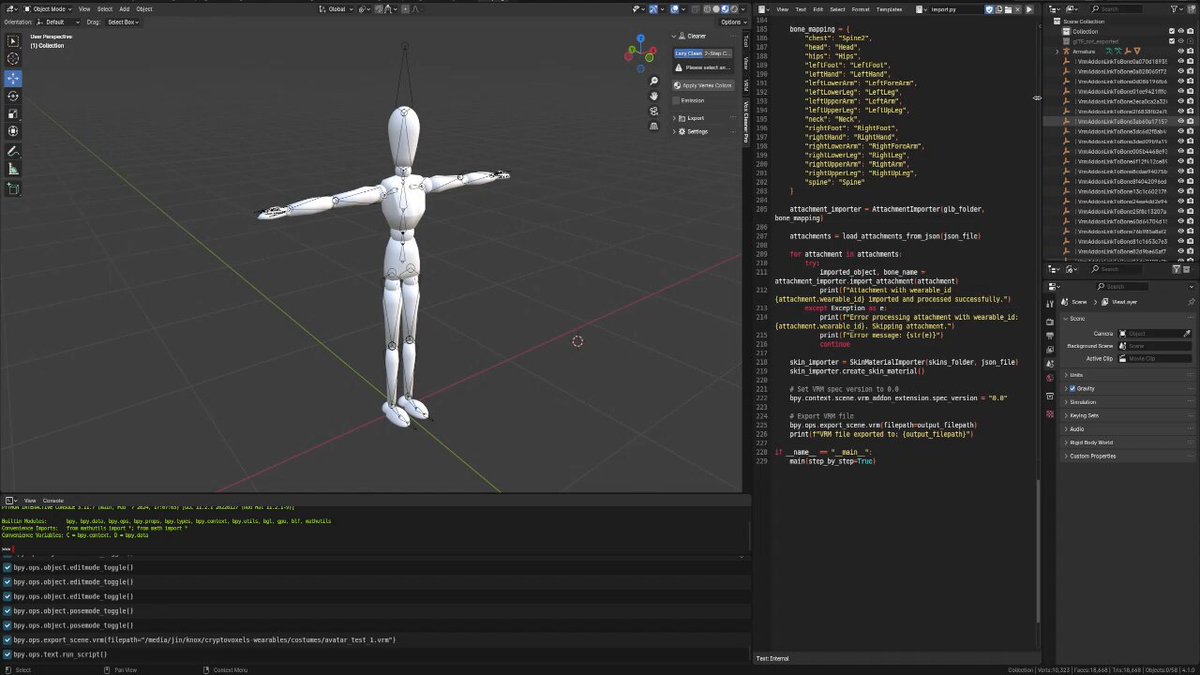Image resolution: width=1200 pixels, height=675 pixels.
Task: Select the Annotate tool
Action: [13, 151]
